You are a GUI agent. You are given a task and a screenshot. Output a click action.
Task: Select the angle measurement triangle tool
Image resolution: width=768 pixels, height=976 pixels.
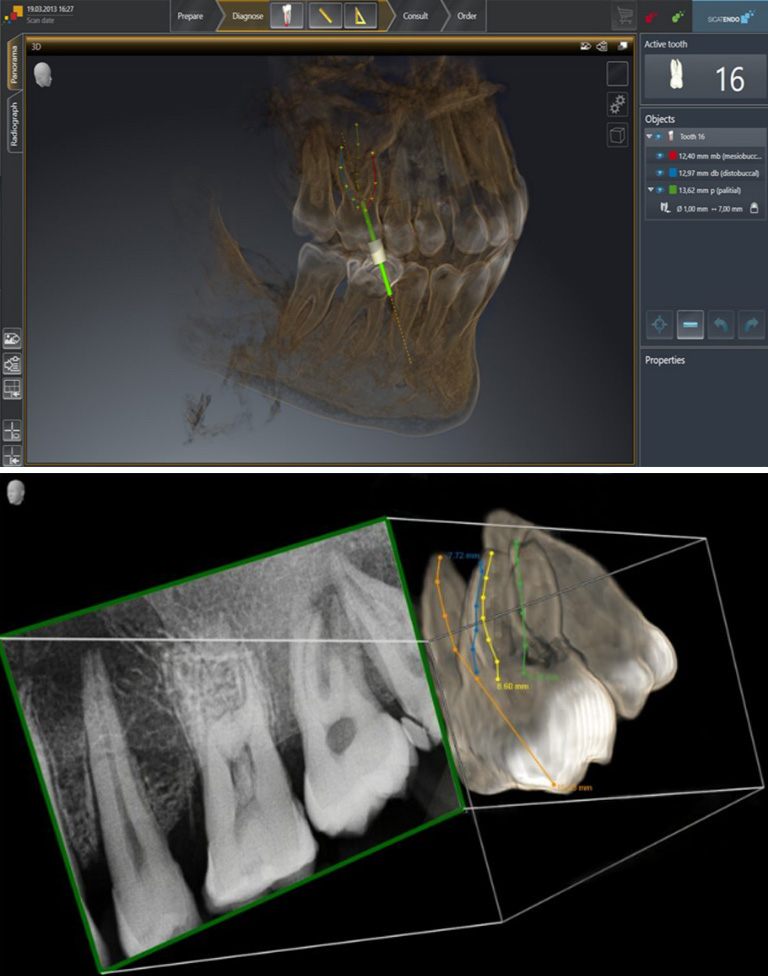(x=360, y=17)
